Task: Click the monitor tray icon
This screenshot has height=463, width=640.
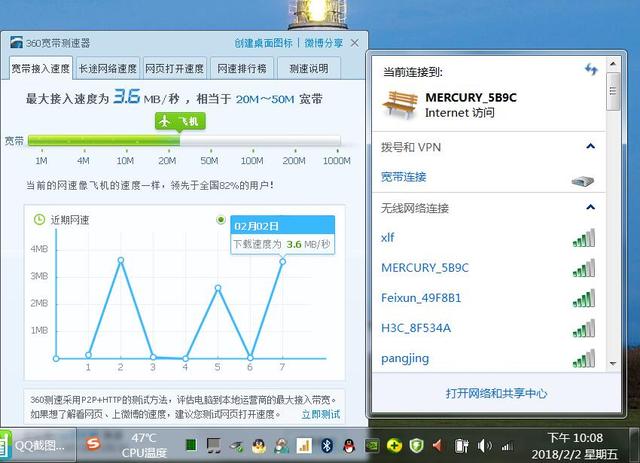Action: click(x=213, y=446)
